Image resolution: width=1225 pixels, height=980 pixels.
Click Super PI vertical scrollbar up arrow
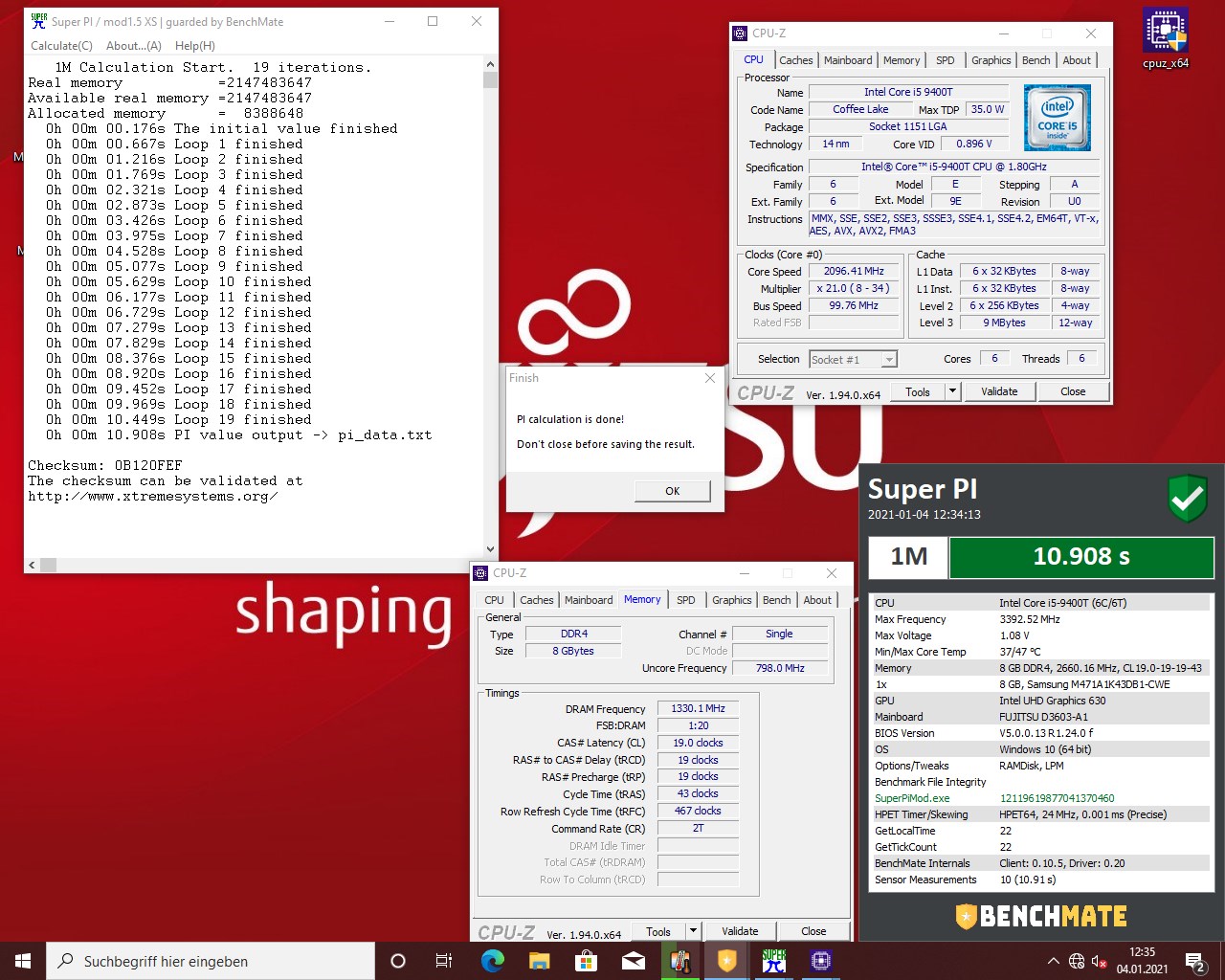[x=491, y=65]
